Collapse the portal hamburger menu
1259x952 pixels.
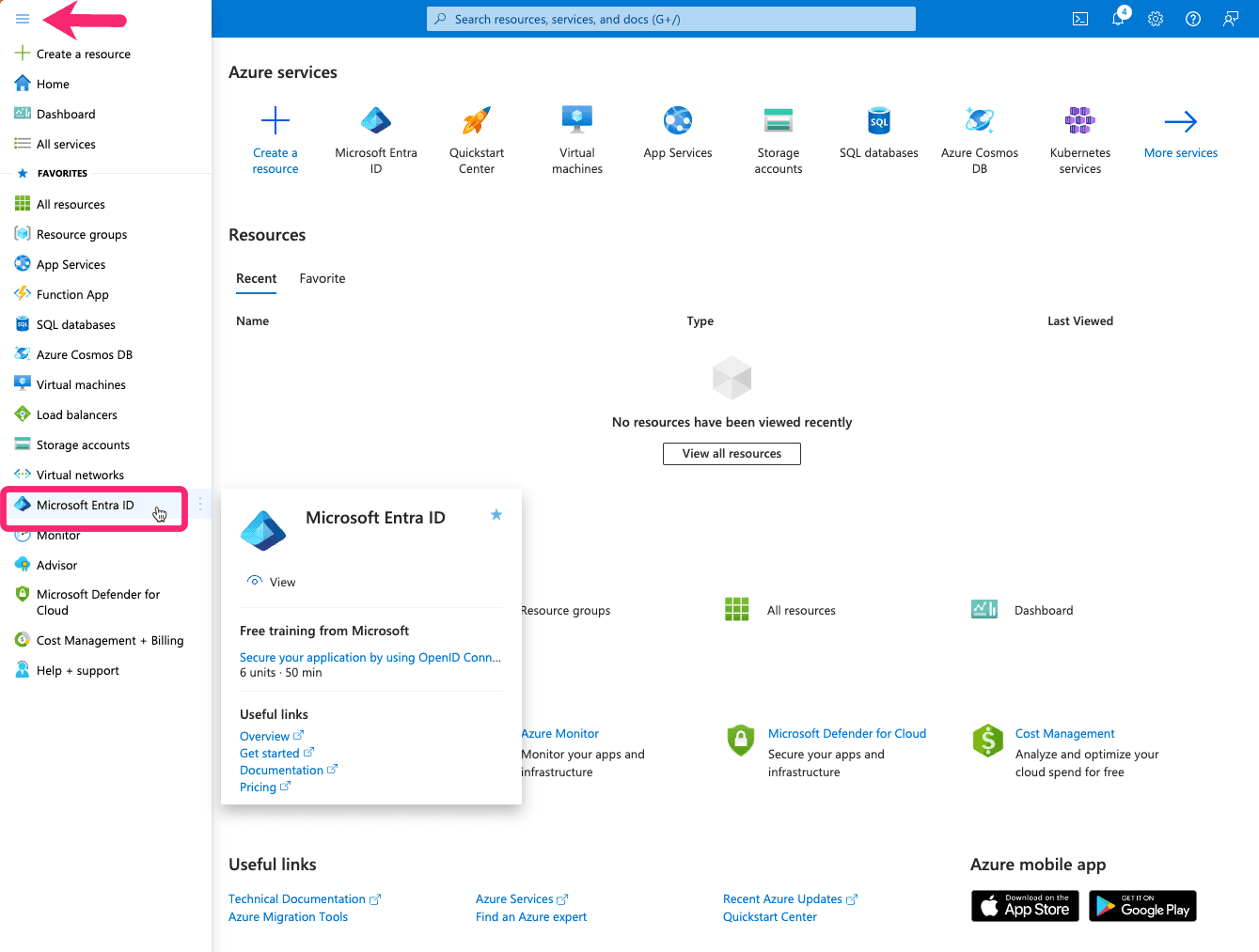[23, 19]
